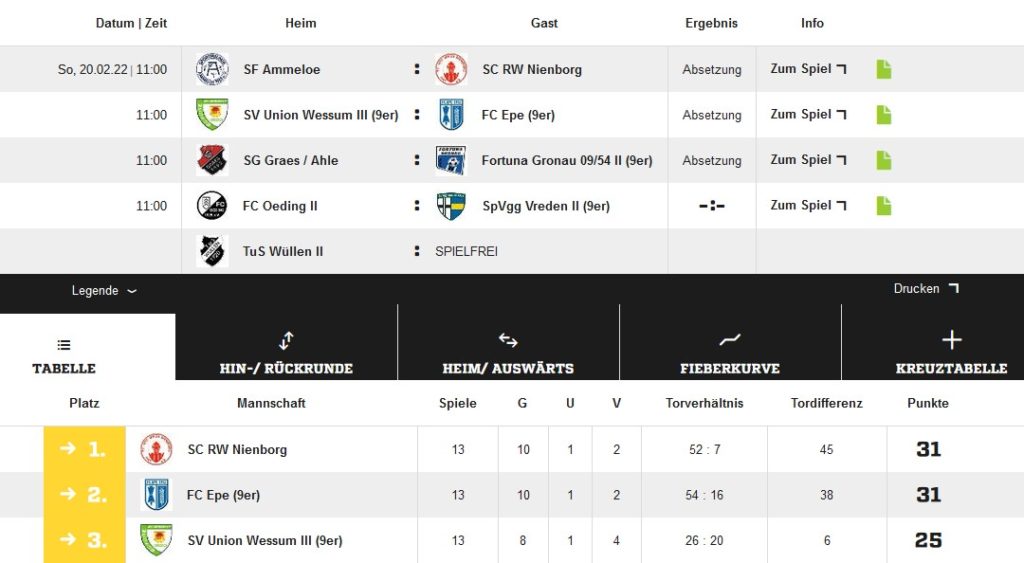
Task: Switch to the Hin-/Rückrunde tab
Action: 286,353
